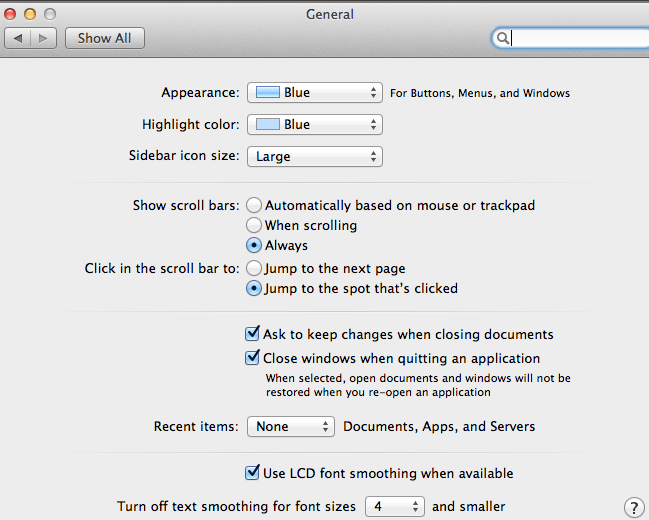
Task: Click the 'Documents, Apps, and Servers' text
Action: pyautogui.click(x=439, y=426)
